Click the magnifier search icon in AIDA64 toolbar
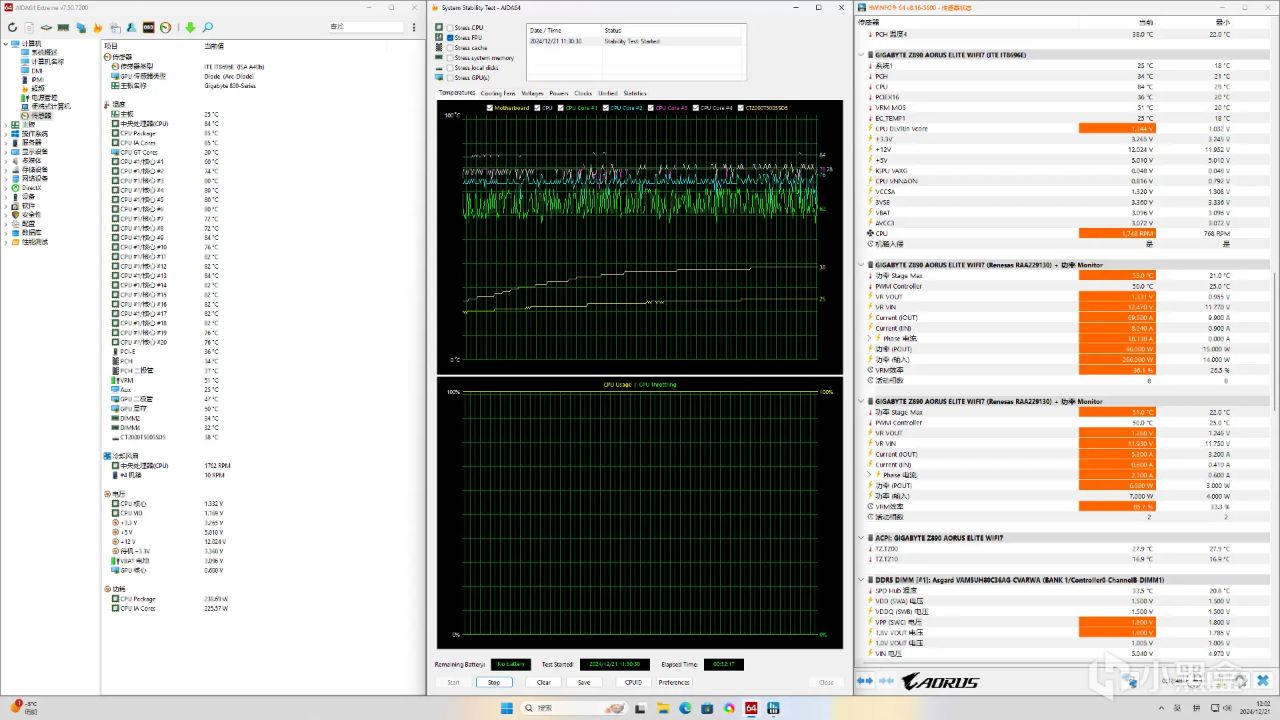This screenshot has width=1280, height=720. pos(208,27)
